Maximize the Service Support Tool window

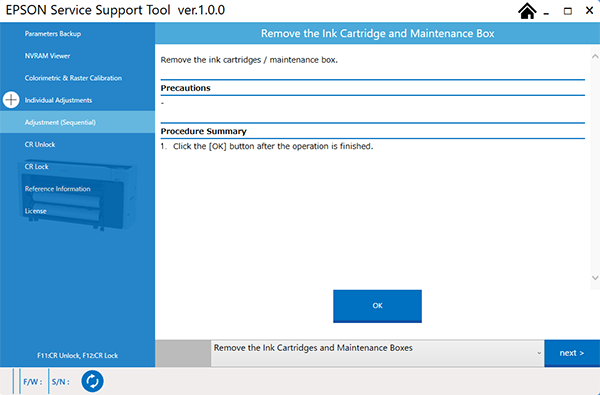pyautogui.click(x=568, y=11)
